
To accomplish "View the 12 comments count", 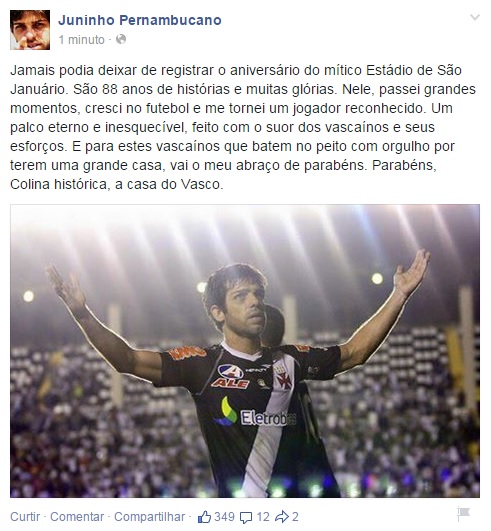I will click(x=263, y=517).
